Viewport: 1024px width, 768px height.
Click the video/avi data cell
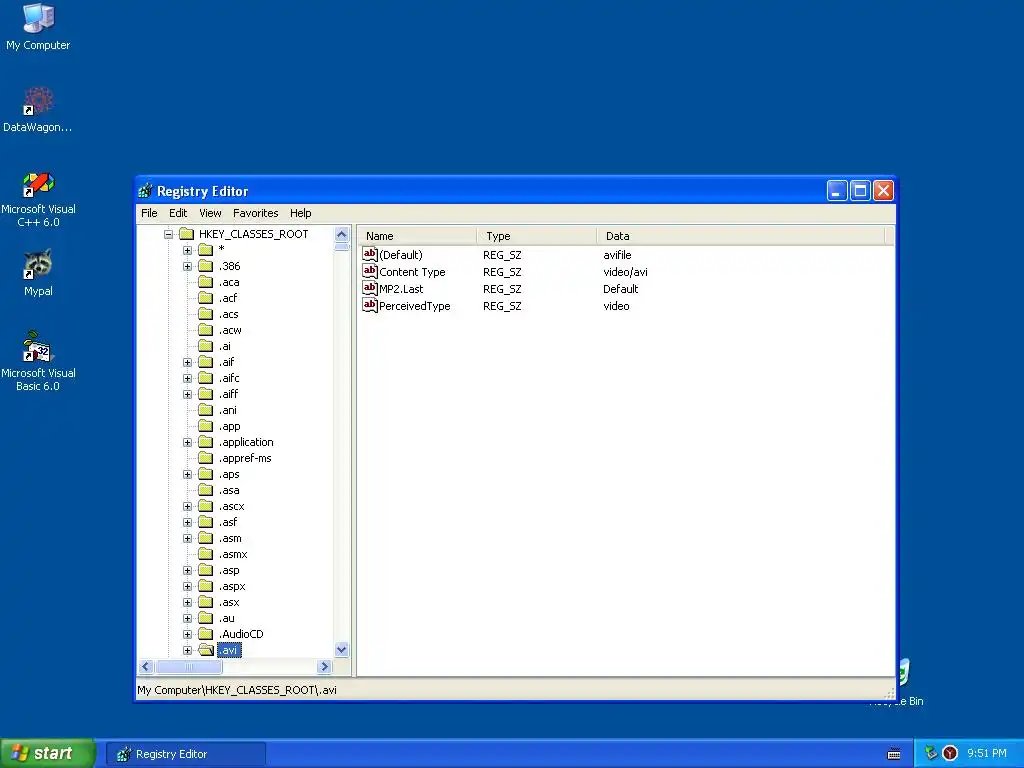coord(625,272)
